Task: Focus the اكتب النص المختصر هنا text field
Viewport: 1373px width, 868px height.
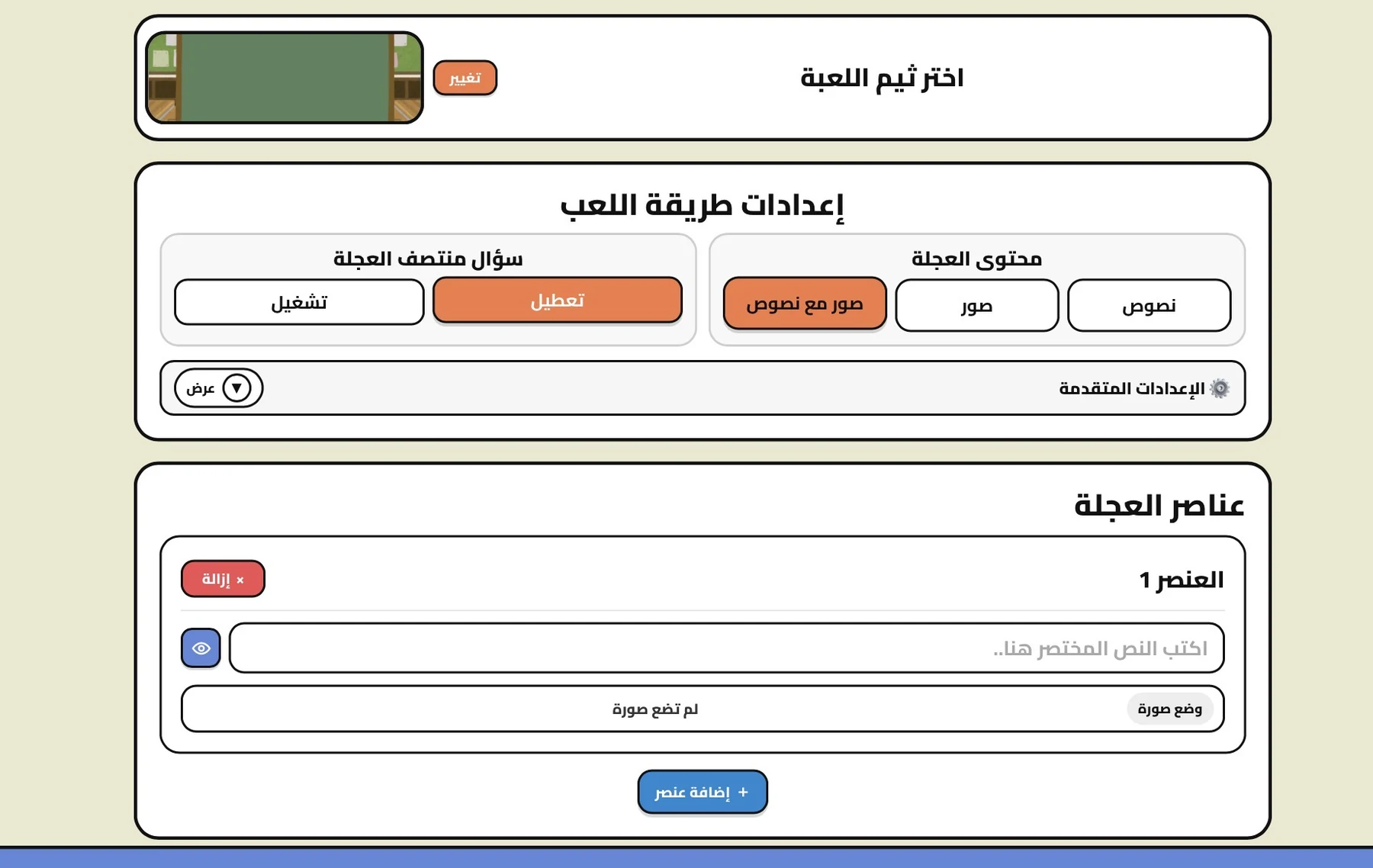Action: point(726,648)
